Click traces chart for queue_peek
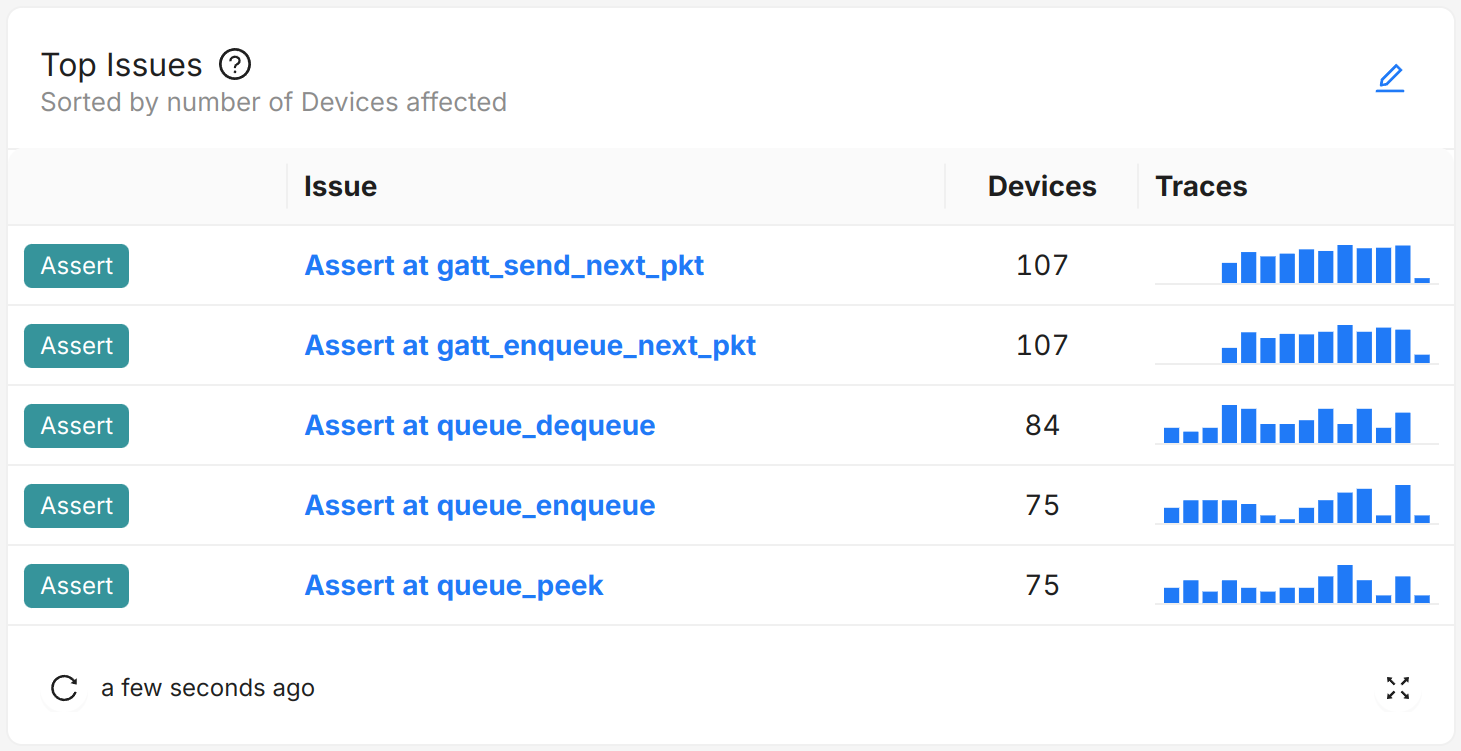 tap(1296, 586)
